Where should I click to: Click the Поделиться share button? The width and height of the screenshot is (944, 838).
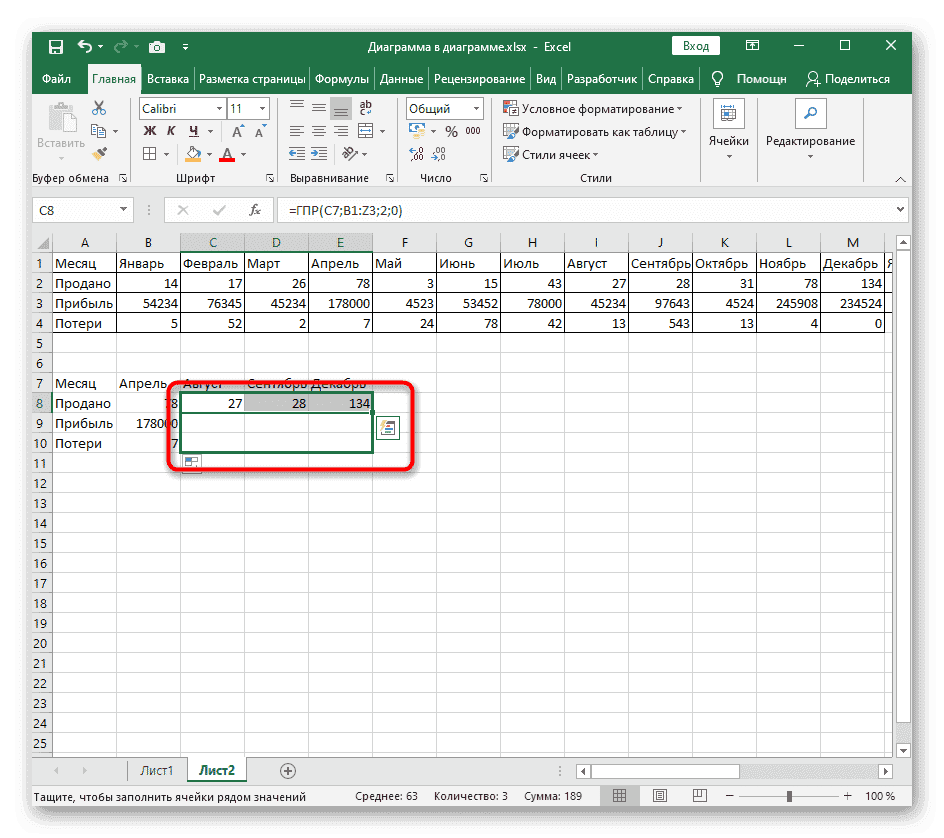tap(848, 79)
